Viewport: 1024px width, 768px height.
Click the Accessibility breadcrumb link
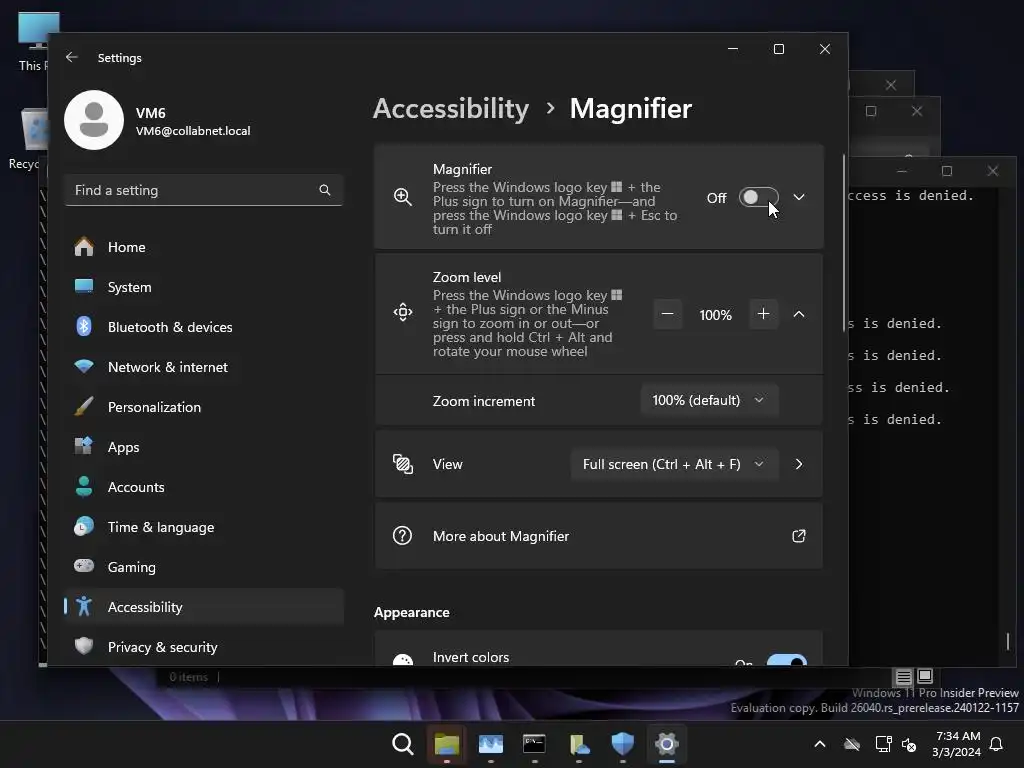[x=451, y=108]
